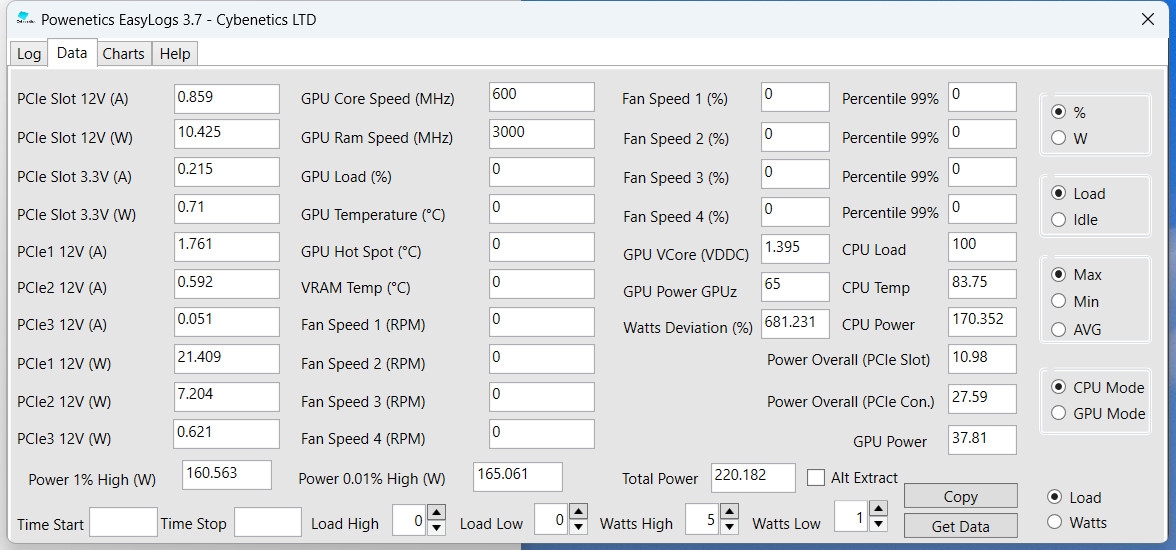Decrease the Load Low value

(x=579, y=526)
